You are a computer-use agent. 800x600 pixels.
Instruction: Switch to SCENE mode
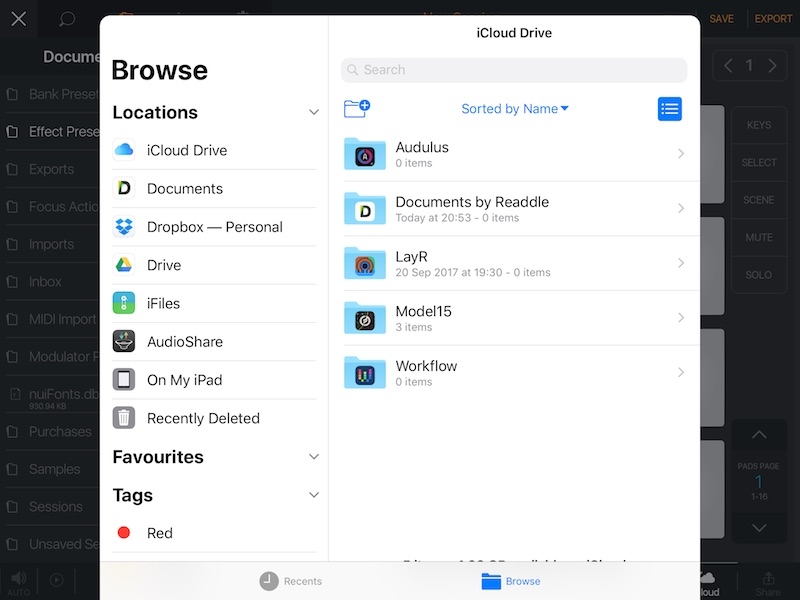[x=759, y=200]
